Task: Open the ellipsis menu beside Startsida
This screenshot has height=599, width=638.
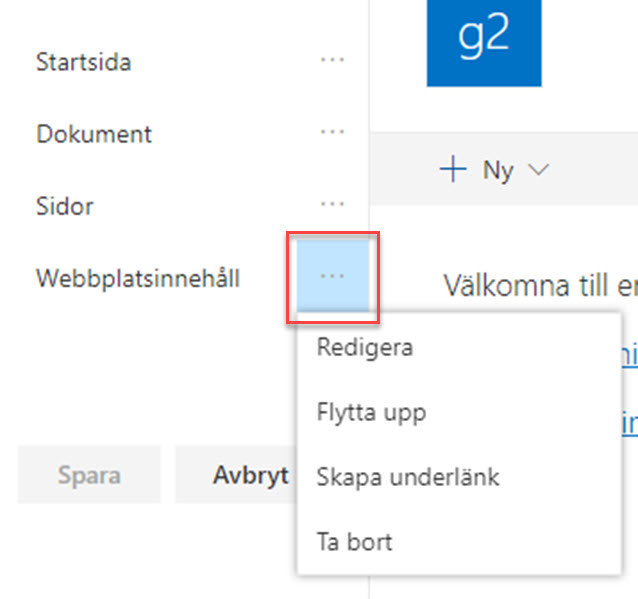Action: pyautogui.click(x=332, y=61)
